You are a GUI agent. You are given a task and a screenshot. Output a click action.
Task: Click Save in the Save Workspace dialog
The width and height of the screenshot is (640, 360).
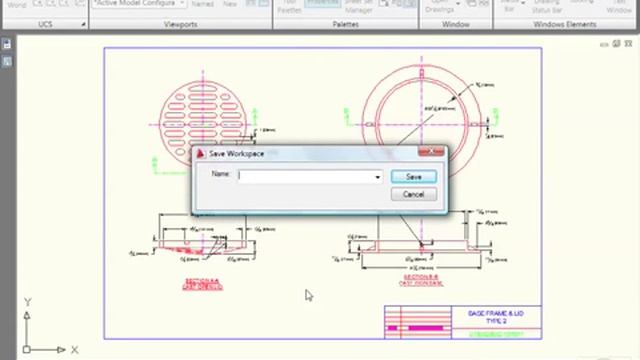413,177
